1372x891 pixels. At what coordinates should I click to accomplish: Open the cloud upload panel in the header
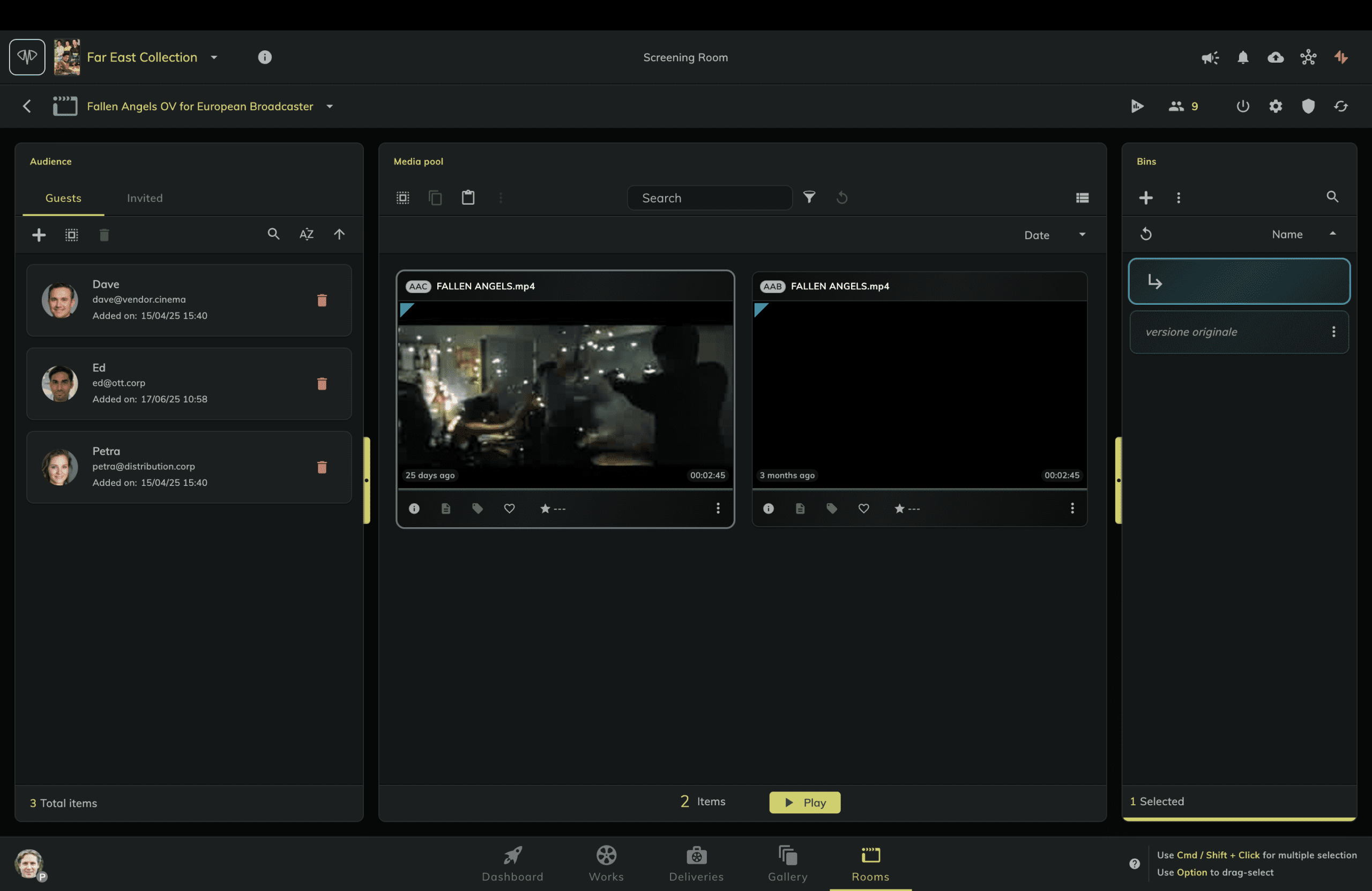pyautogui.click(x=1275, y=57)
